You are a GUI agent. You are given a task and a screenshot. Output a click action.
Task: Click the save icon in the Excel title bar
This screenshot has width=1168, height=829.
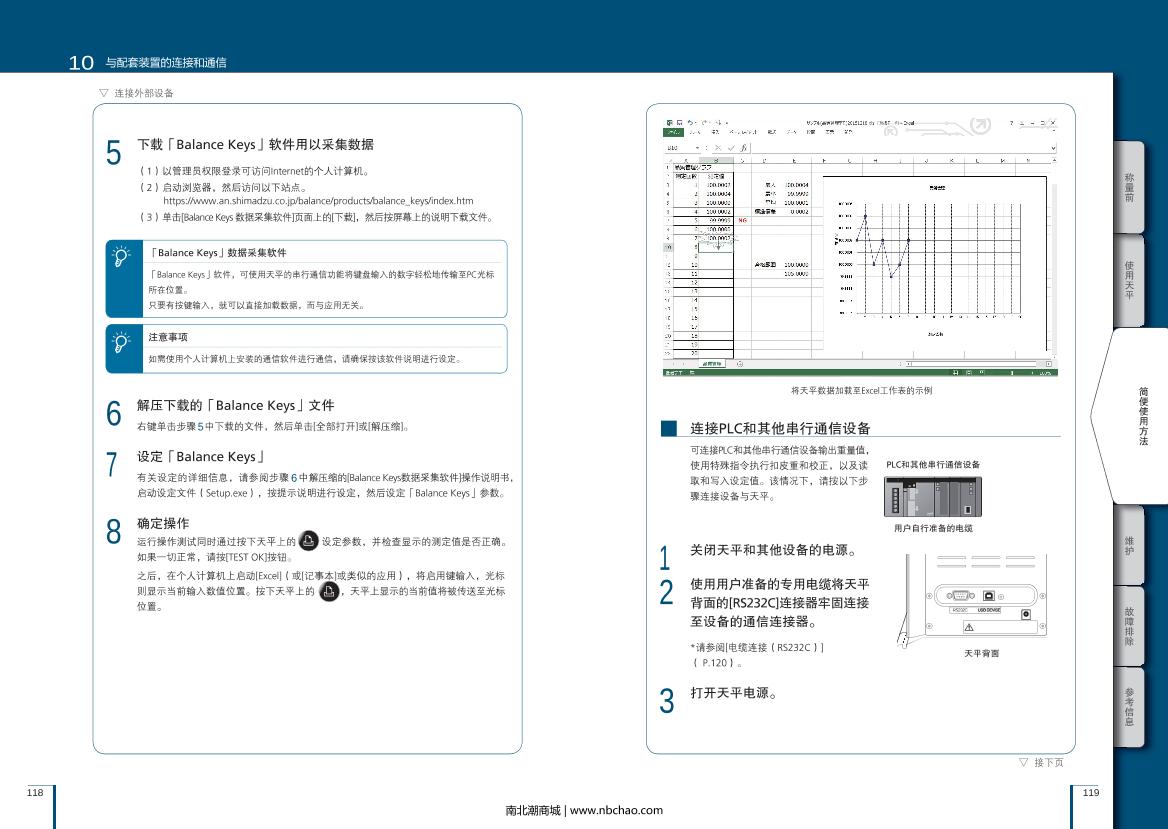(679, 122)
